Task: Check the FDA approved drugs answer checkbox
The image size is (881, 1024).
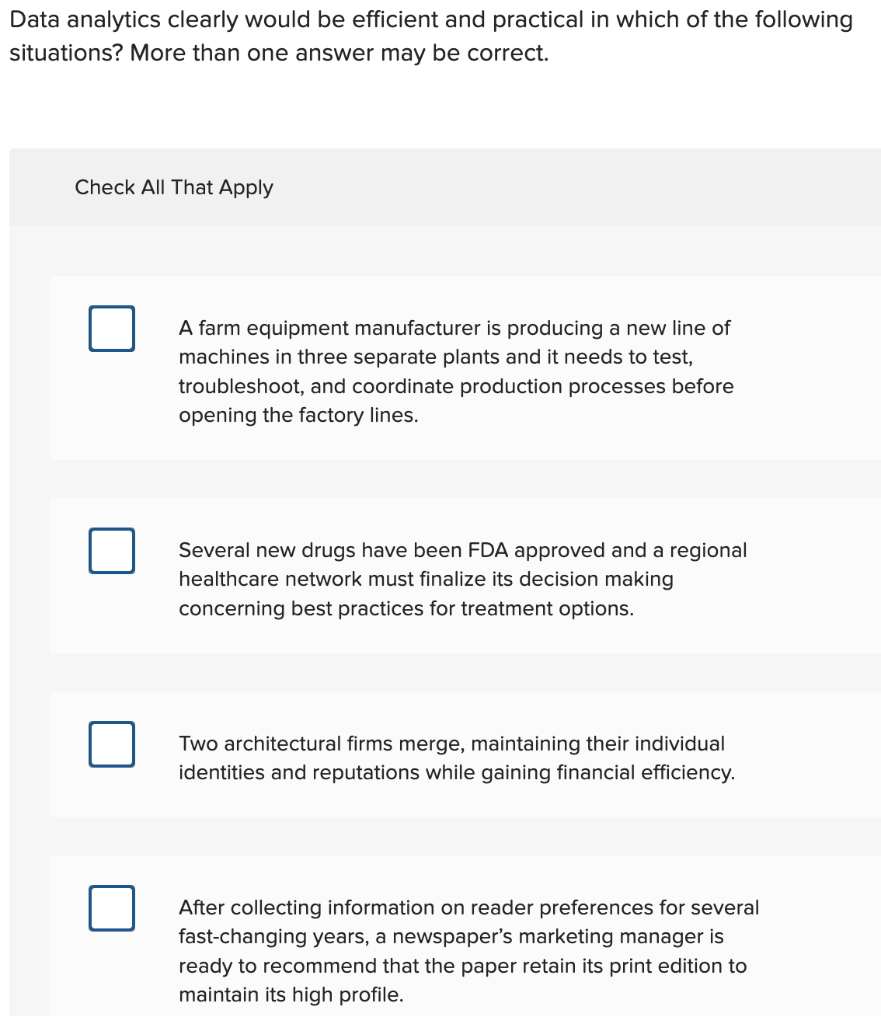Action: pos(111,550)
